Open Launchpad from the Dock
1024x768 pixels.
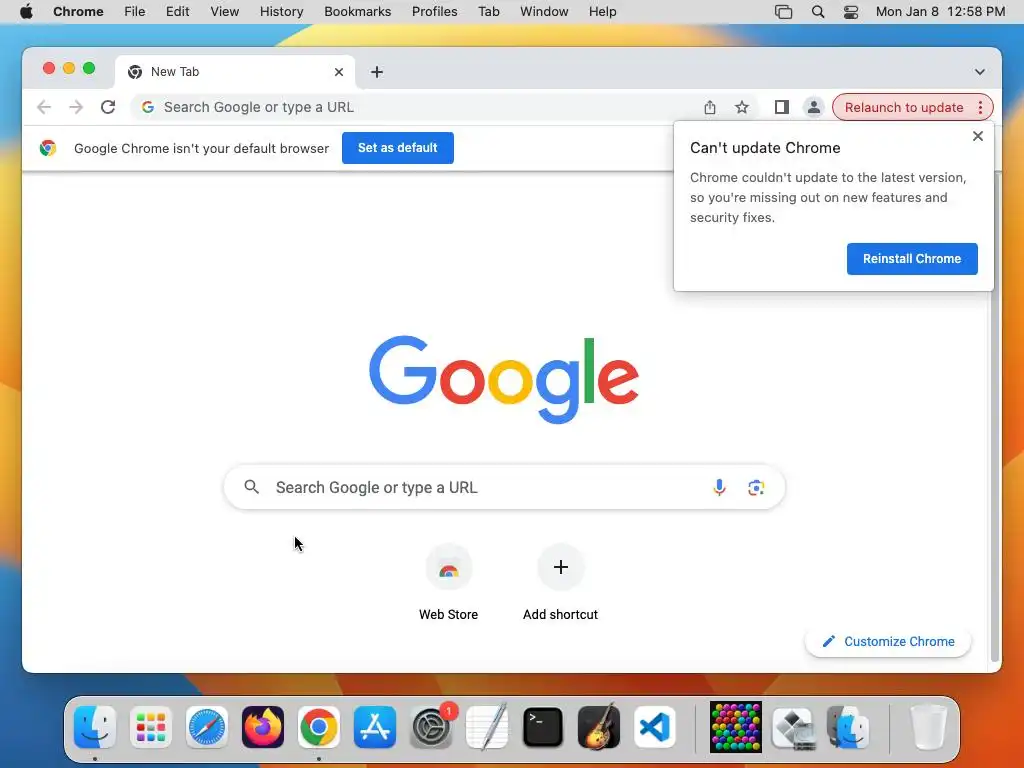(151, 727)
